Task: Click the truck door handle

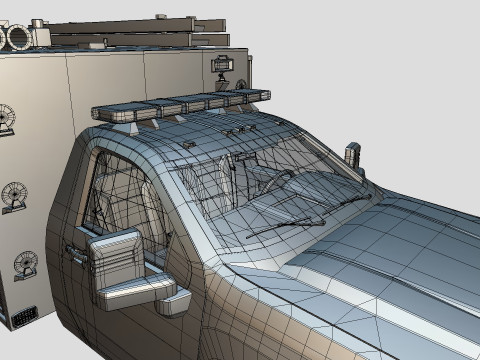Action: tap(76, 254)
